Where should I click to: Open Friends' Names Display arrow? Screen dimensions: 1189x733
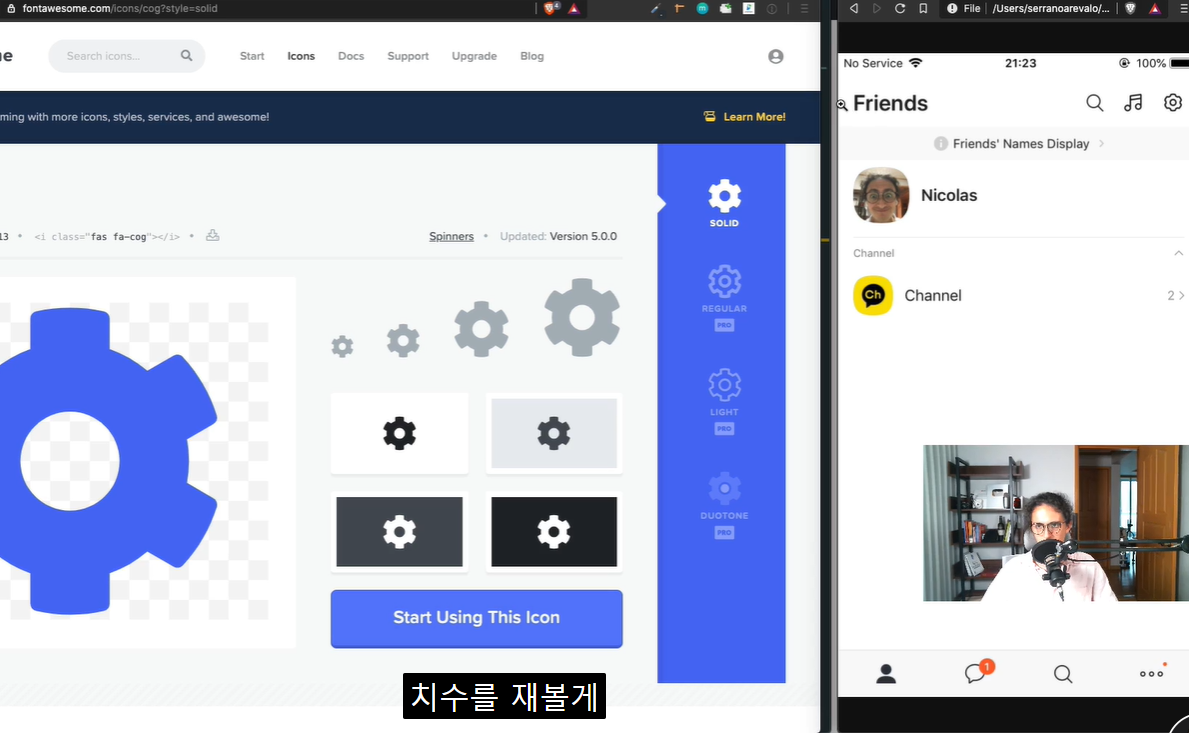coord(1102,143)
